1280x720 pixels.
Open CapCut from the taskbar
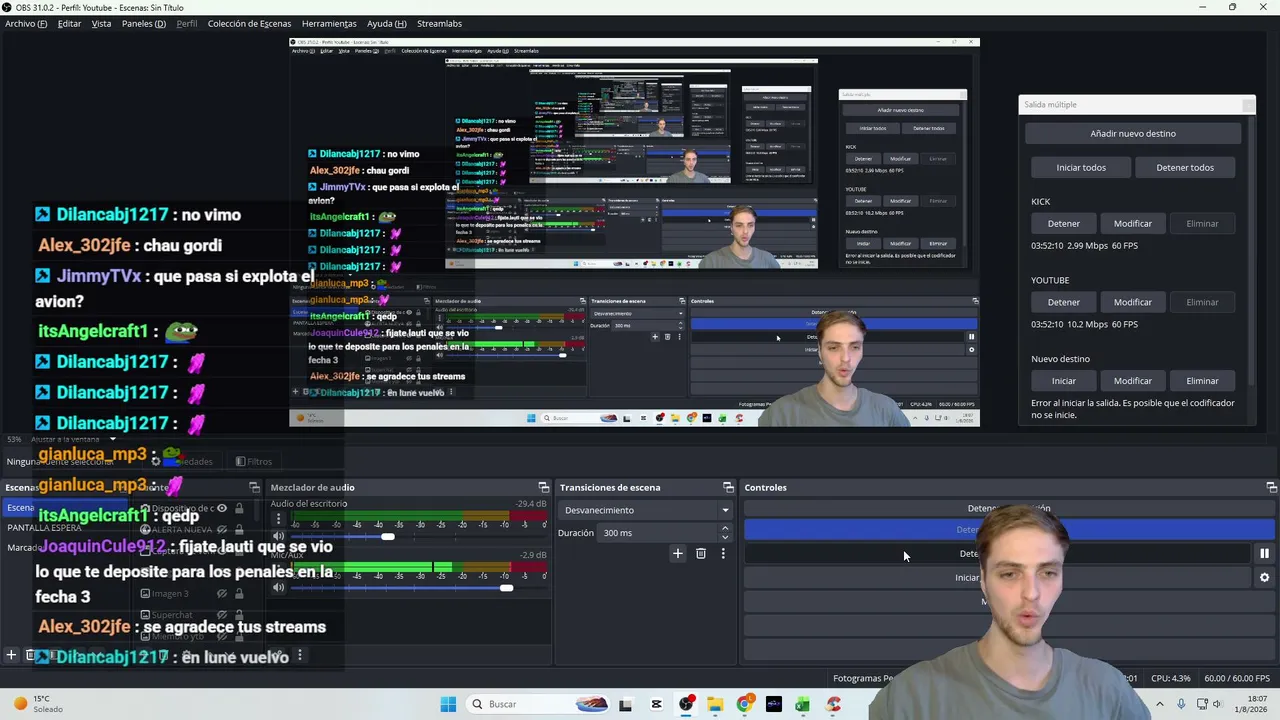tap(656, 704)
